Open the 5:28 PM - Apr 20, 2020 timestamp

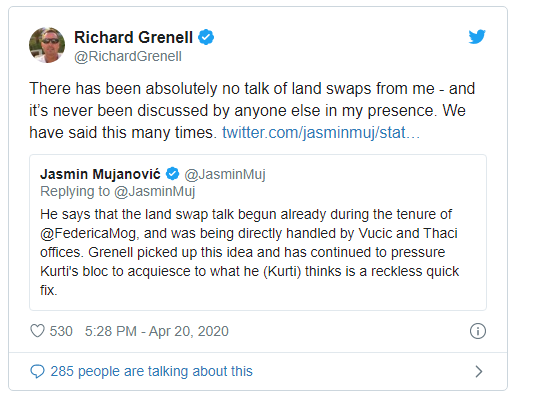pos(157,331)
